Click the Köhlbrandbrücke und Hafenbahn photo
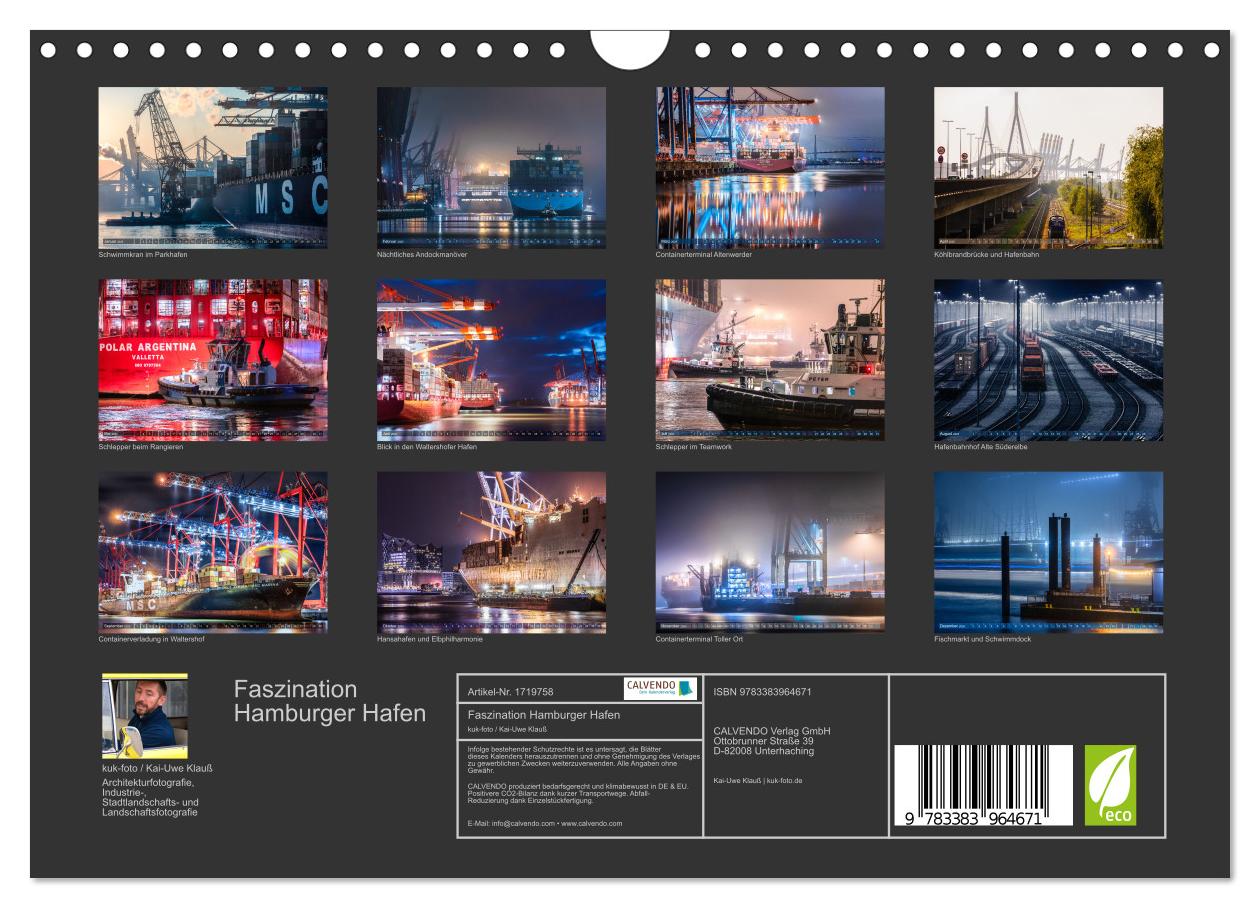The image size is (1260, 908). 1048,167
